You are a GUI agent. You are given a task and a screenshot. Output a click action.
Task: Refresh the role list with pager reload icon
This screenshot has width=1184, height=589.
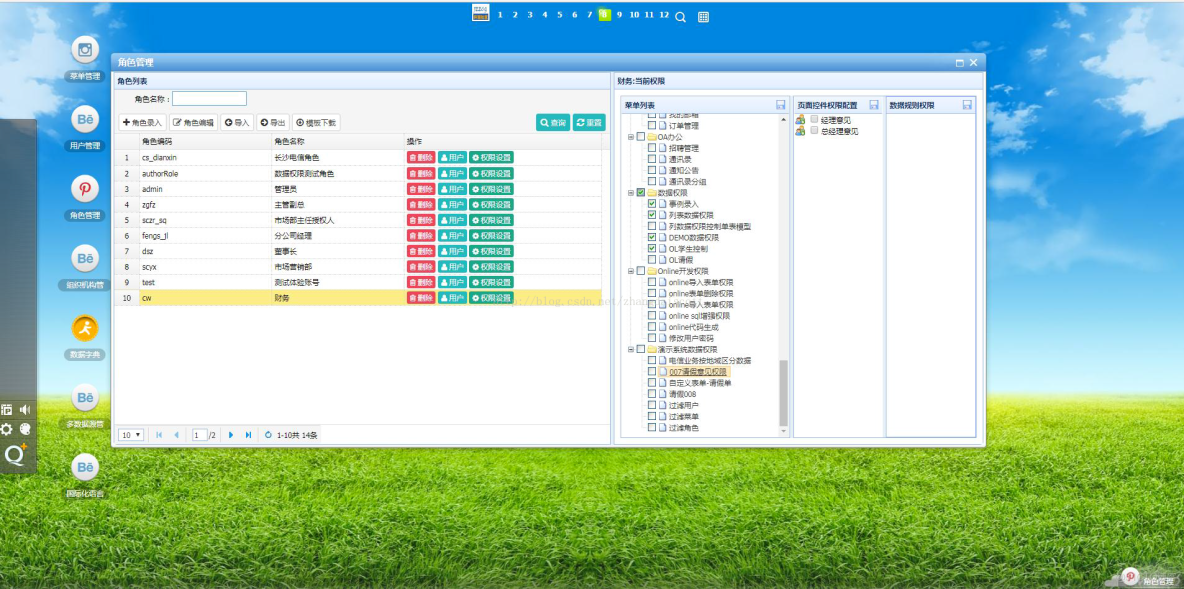pyautogui.click(x=268, y=435)
